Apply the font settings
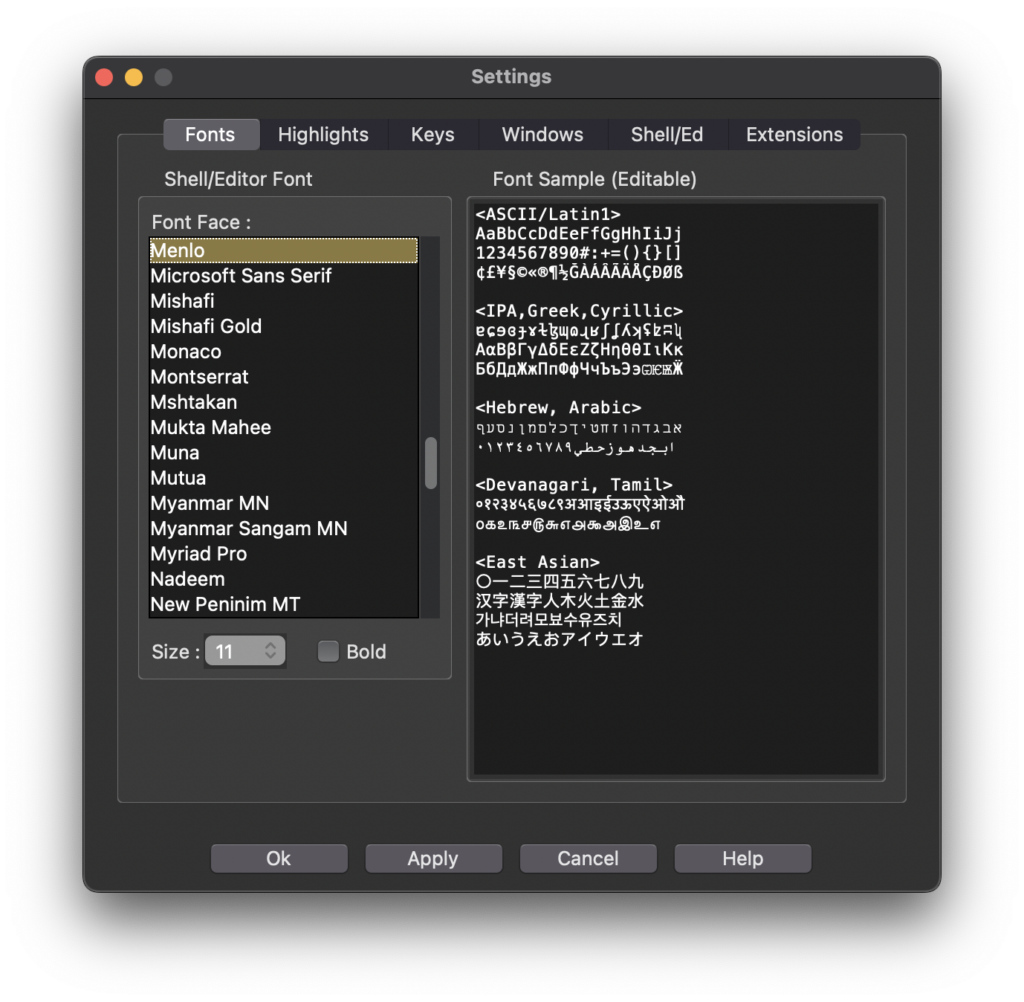The width and height of the screenshot is (1024, 1002). 433,857
